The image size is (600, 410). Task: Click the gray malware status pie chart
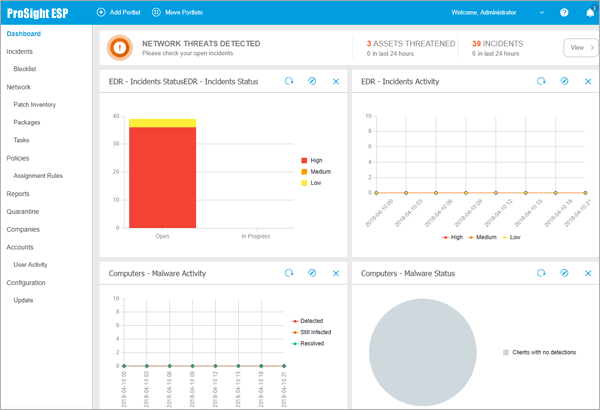(423, 352)
